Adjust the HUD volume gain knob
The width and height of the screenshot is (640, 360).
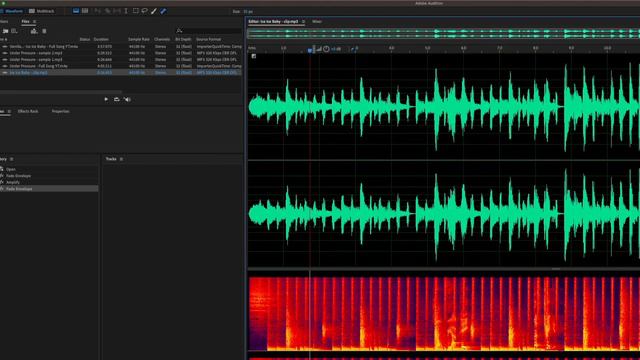pyautogui.click(x=326, y=49)
